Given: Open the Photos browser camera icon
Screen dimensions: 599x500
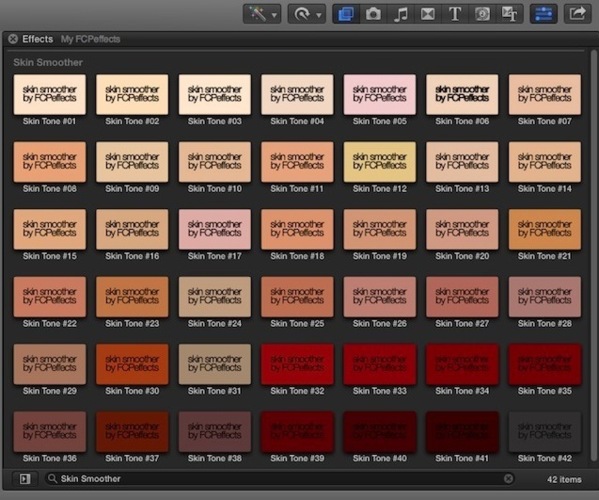Looking at the screenshot, I should pyautogui.click(x=373, y=14).
